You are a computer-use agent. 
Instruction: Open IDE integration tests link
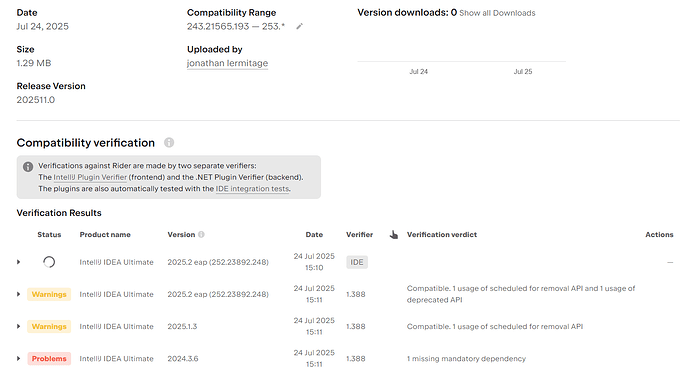pyautogui.click(x=253, y=189)
